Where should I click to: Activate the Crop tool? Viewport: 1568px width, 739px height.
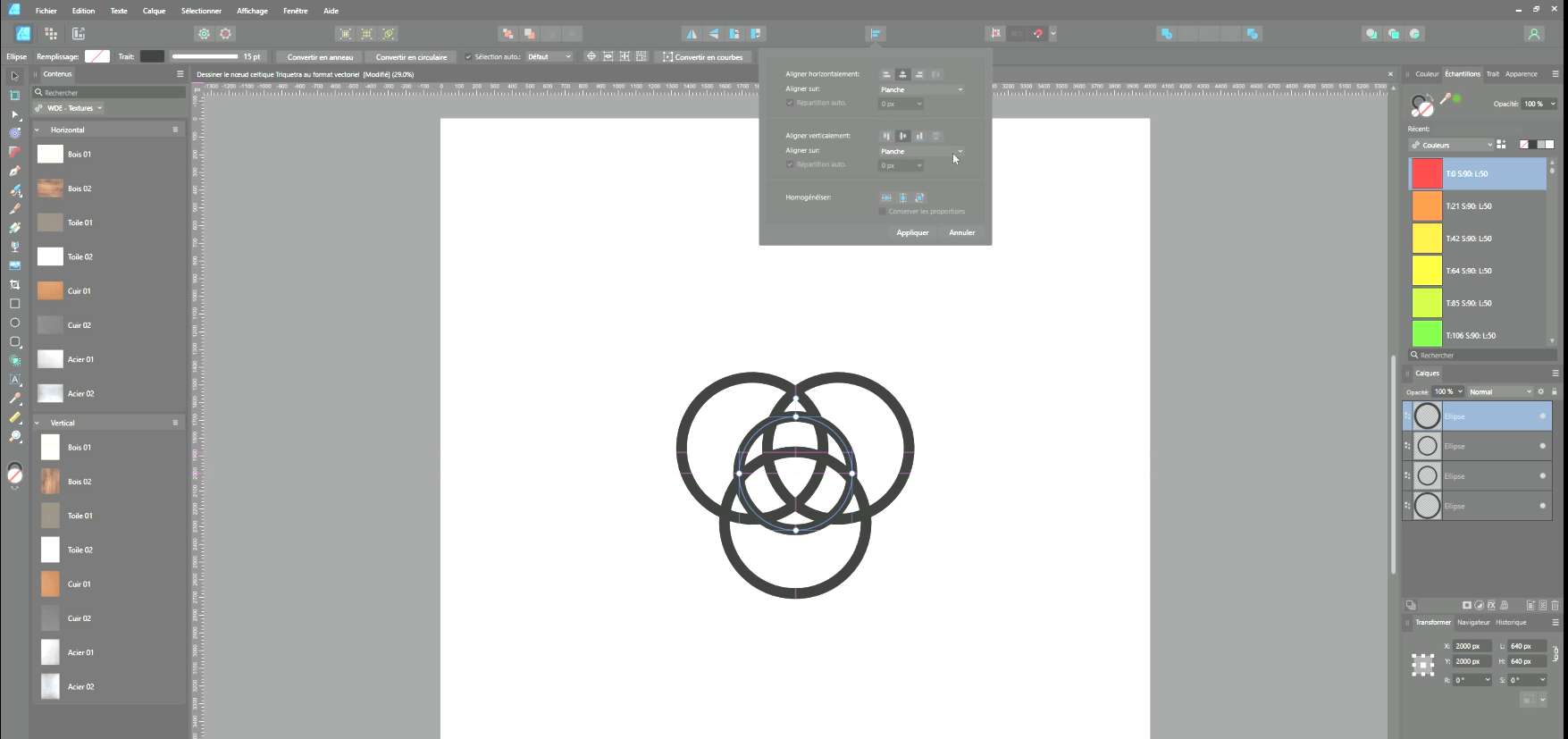(x=14, y=285)
